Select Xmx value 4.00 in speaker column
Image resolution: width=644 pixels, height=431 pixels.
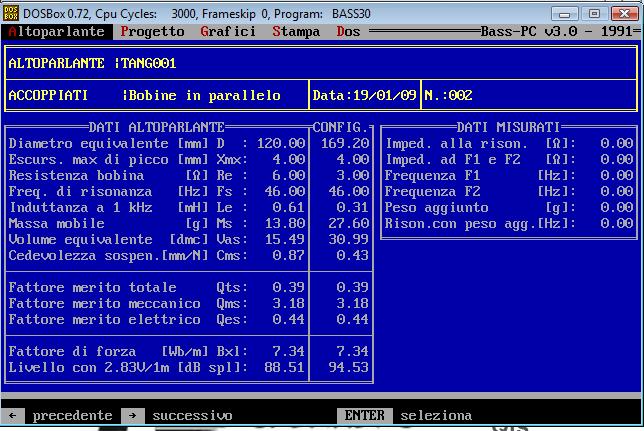[289, 159]
